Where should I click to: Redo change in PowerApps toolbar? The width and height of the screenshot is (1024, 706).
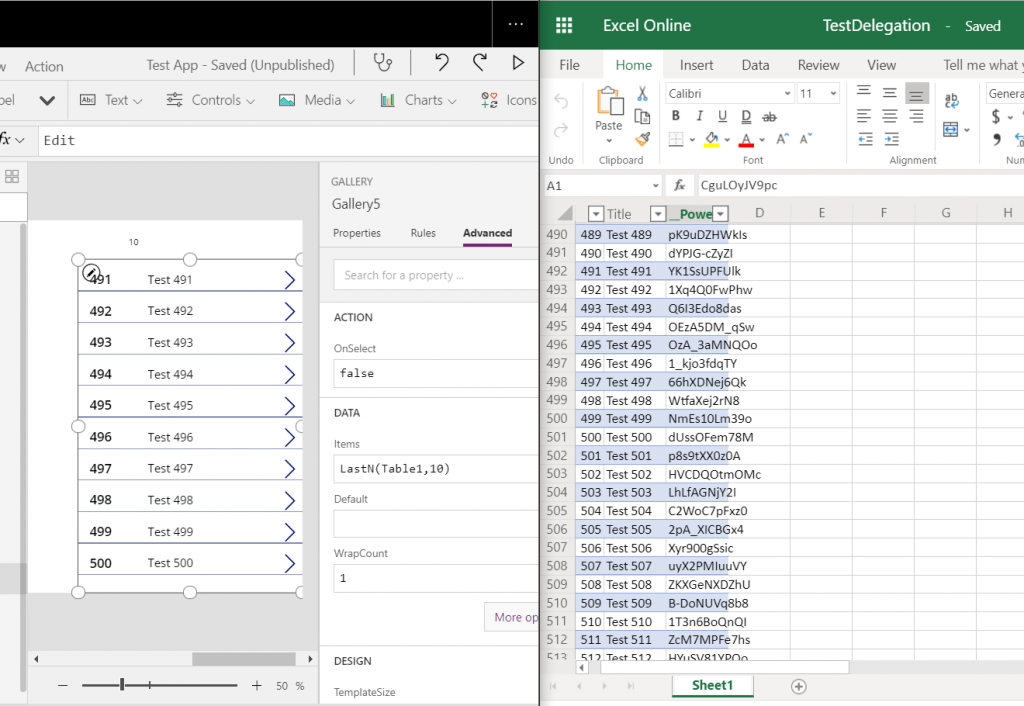pos(480,63)
